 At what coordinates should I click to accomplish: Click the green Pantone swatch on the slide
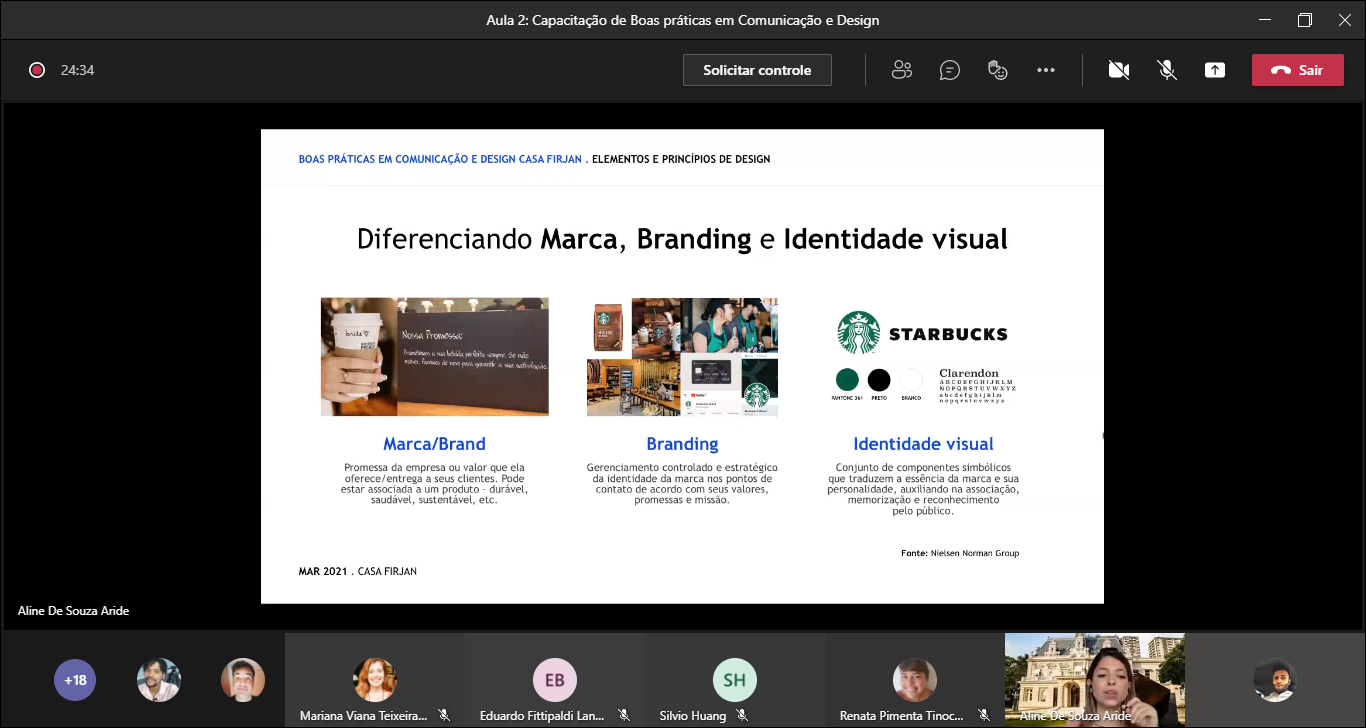pyautogui.click(x=847, y=380)
